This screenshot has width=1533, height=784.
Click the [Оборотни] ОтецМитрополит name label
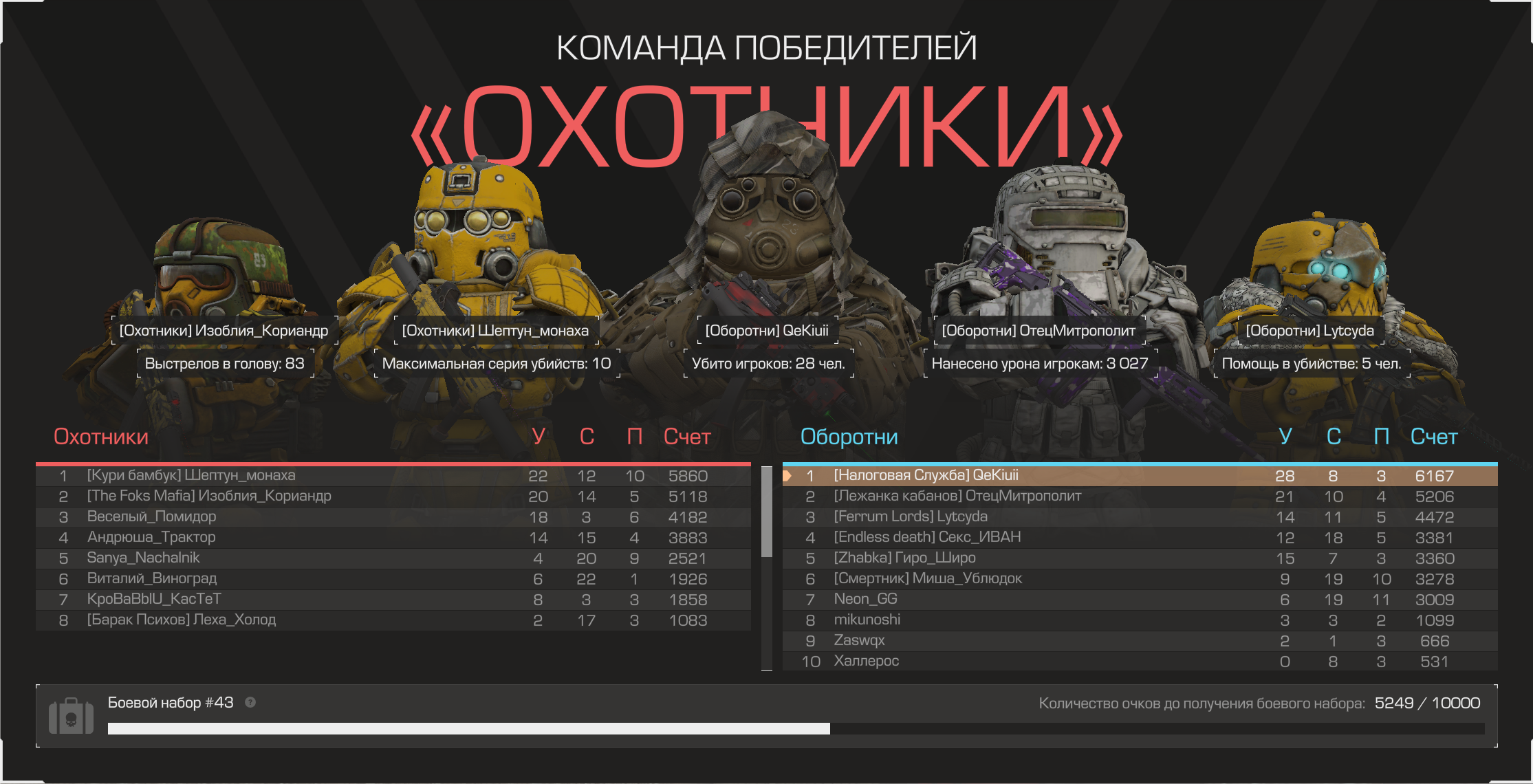click(1039, 331)
